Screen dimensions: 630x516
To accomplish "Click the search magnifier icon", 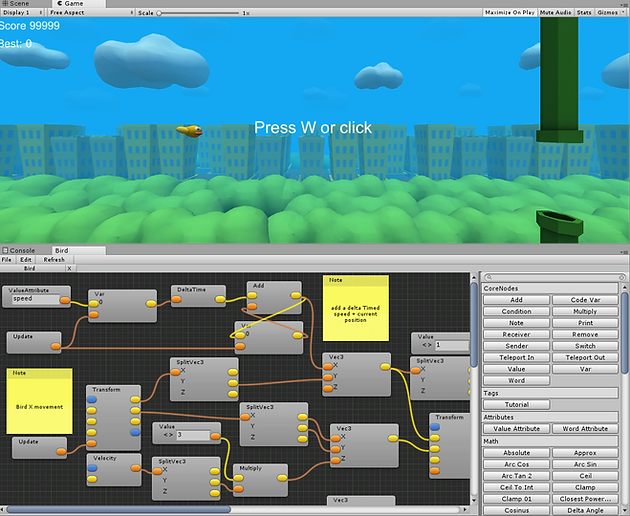I will [489, 277].
